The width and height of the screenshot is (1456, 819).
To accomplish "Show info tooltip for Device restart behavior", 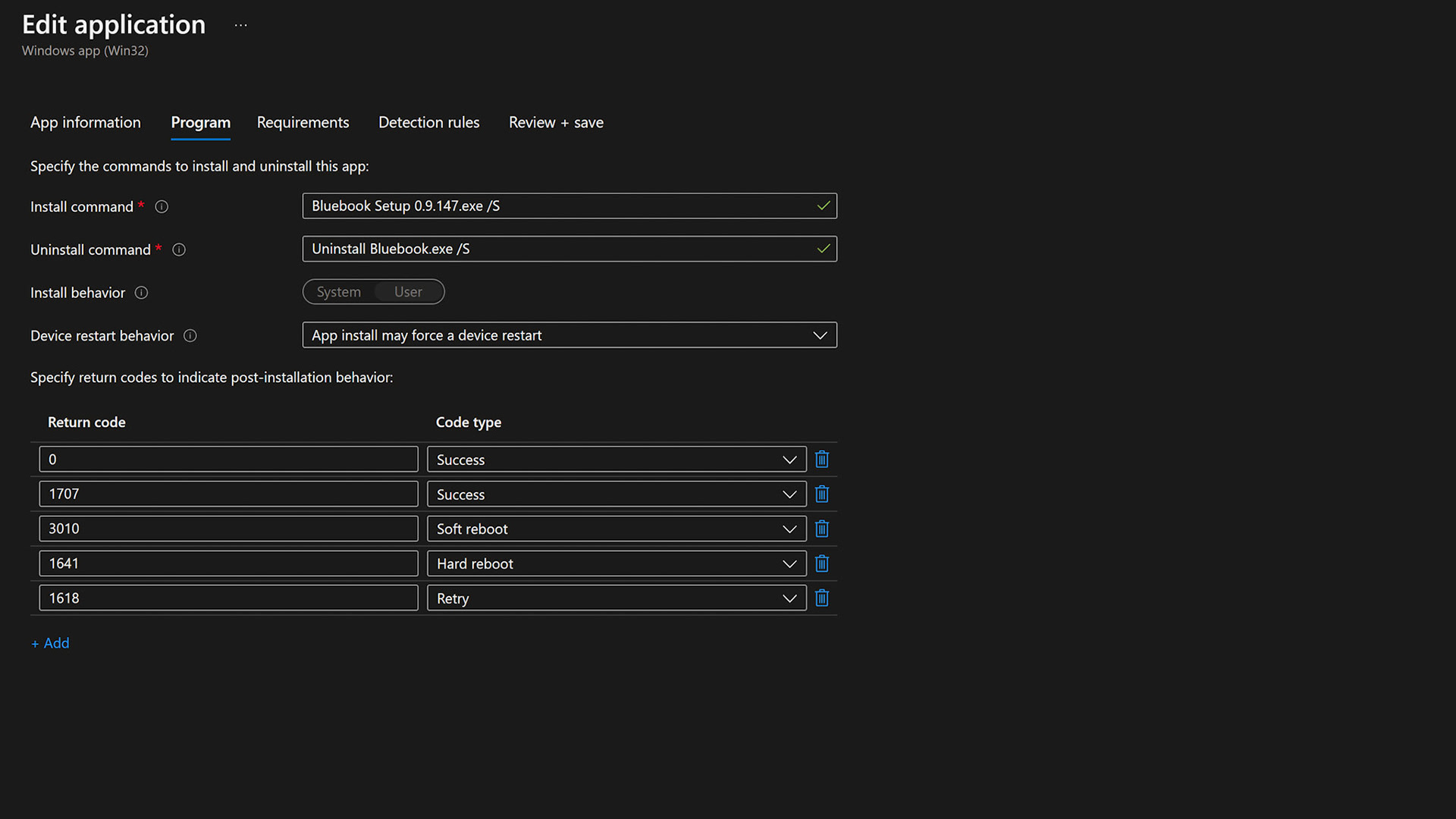I will 190,336.
